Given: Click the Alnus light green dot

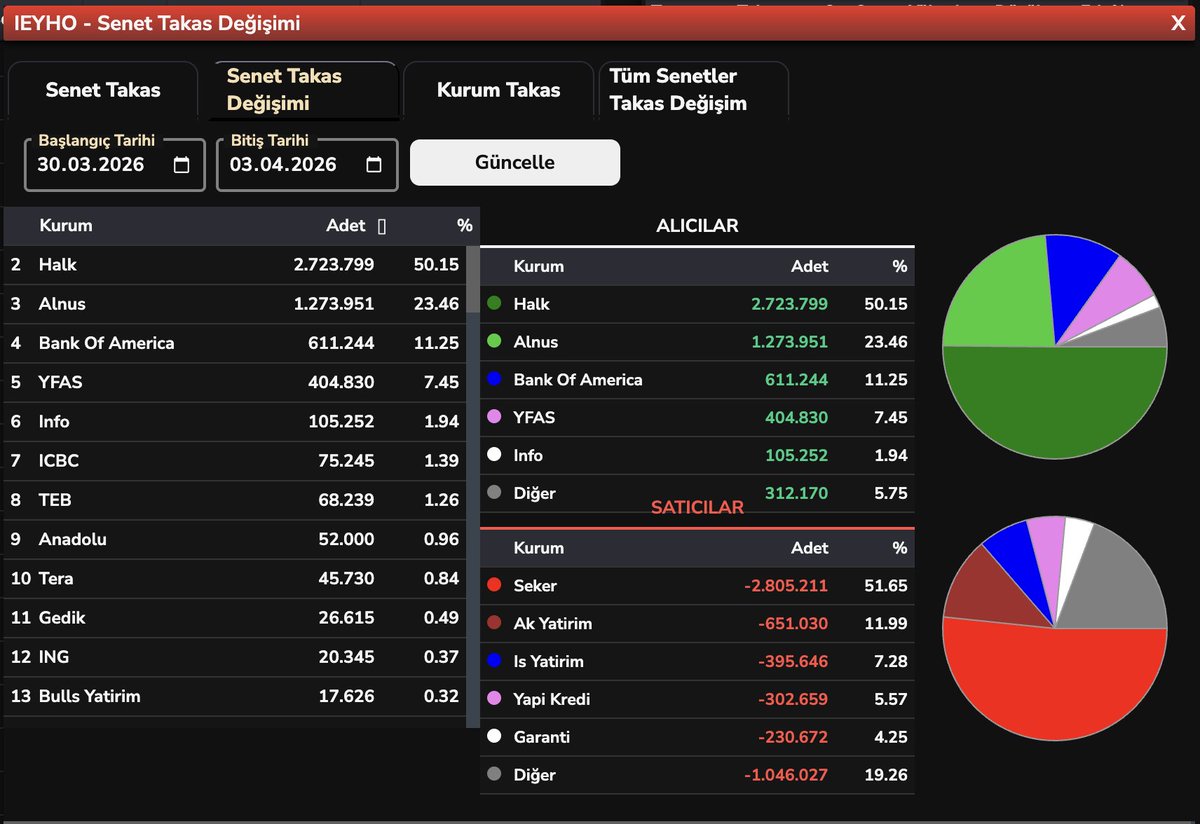Looking at the screenshot, I should tap(494, 342).
